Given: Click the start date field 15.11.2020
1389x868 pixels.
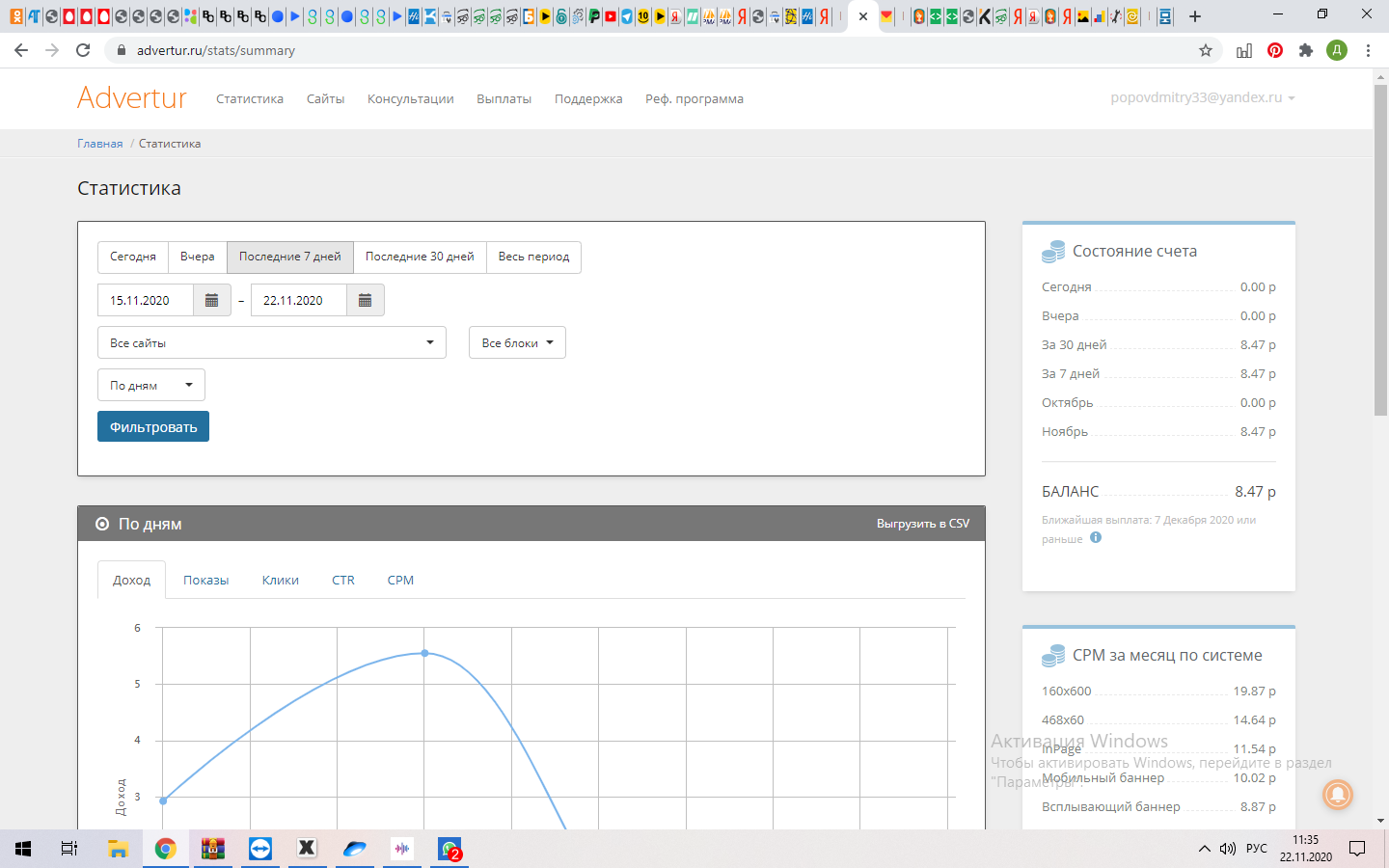Looking at the screenshot, I should pos(146,300).
